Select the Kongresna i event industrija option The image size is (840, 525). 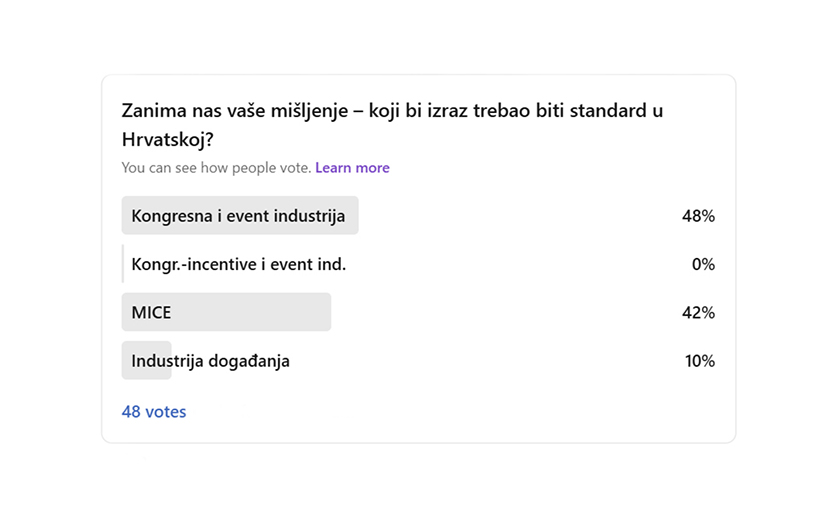pos(238,216)
